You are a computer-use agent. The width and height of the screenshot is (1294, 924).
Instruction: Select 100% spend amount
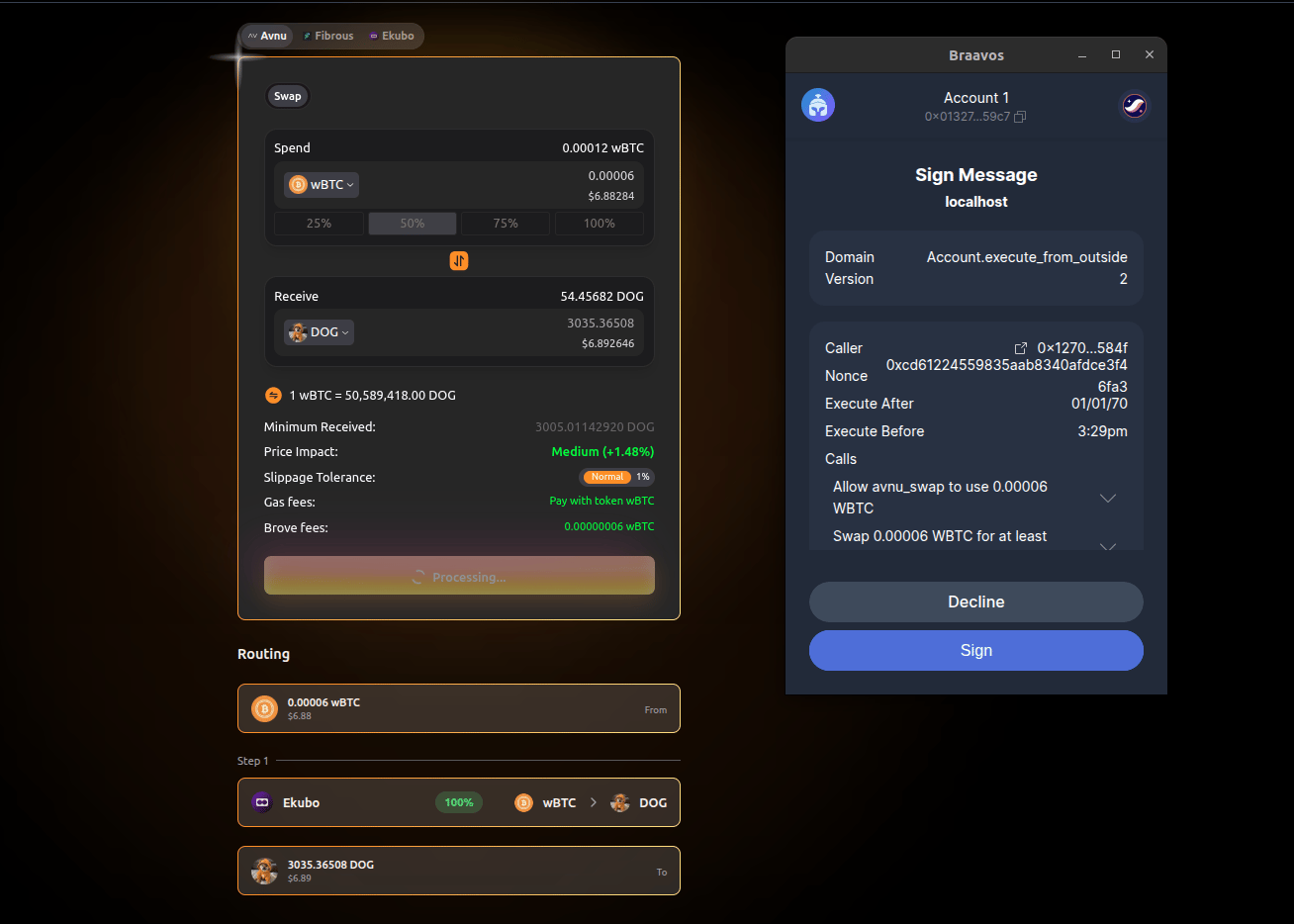(600, 224)
